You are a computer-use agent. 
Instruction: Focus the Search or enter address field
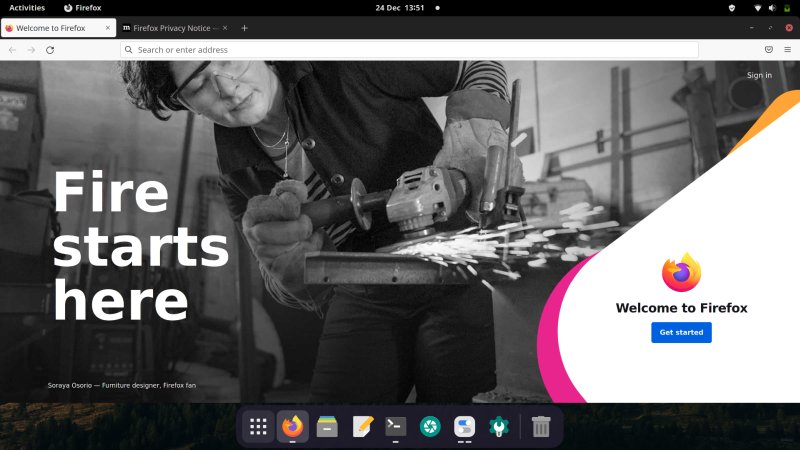(409, 49)
